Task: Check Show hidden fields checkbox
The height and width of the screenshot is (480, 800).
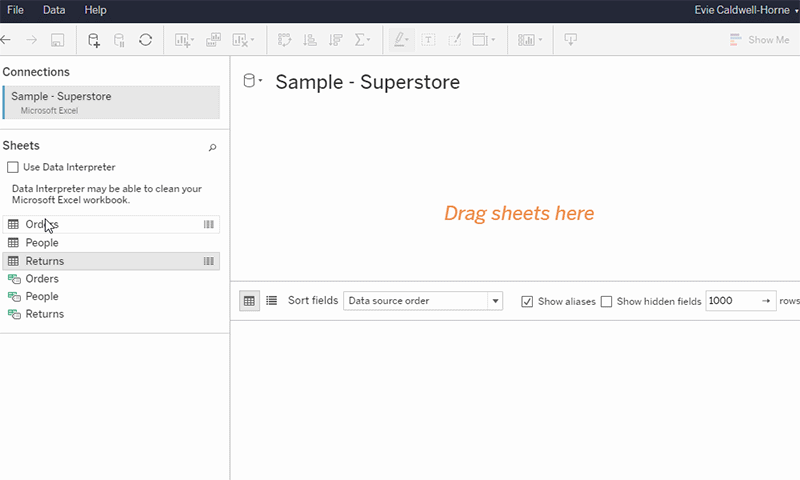Action: (606, 301)
